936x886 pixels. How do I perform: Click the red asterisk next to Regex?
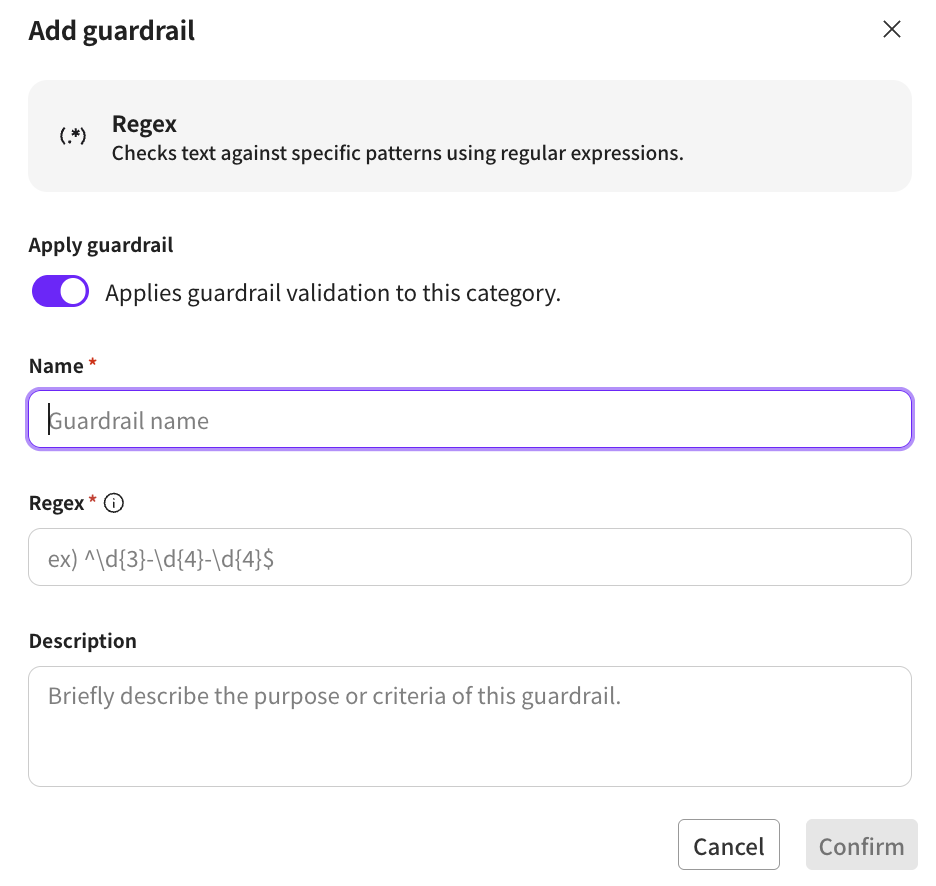click(94, 502)
